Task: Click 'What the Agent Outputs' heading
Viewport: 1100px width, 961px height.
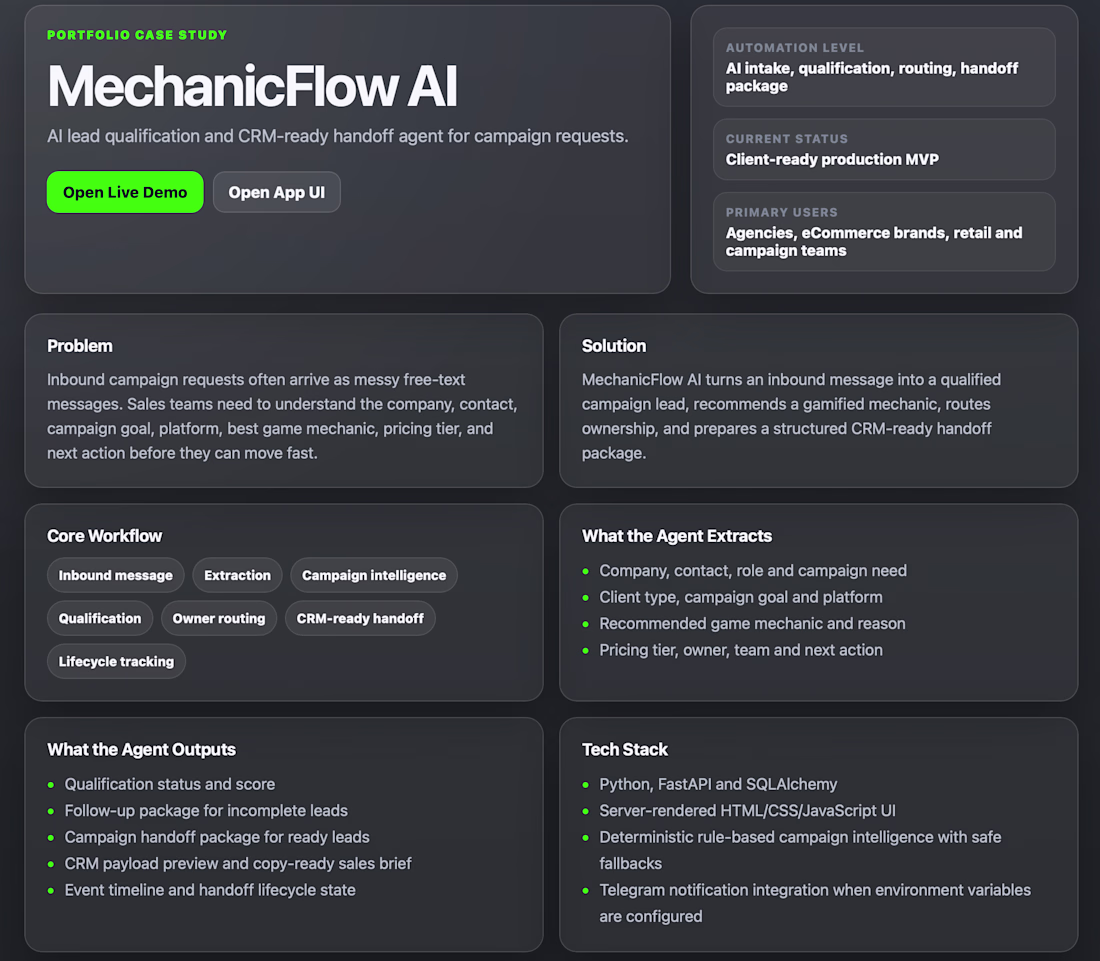Action: coord(142,749)
